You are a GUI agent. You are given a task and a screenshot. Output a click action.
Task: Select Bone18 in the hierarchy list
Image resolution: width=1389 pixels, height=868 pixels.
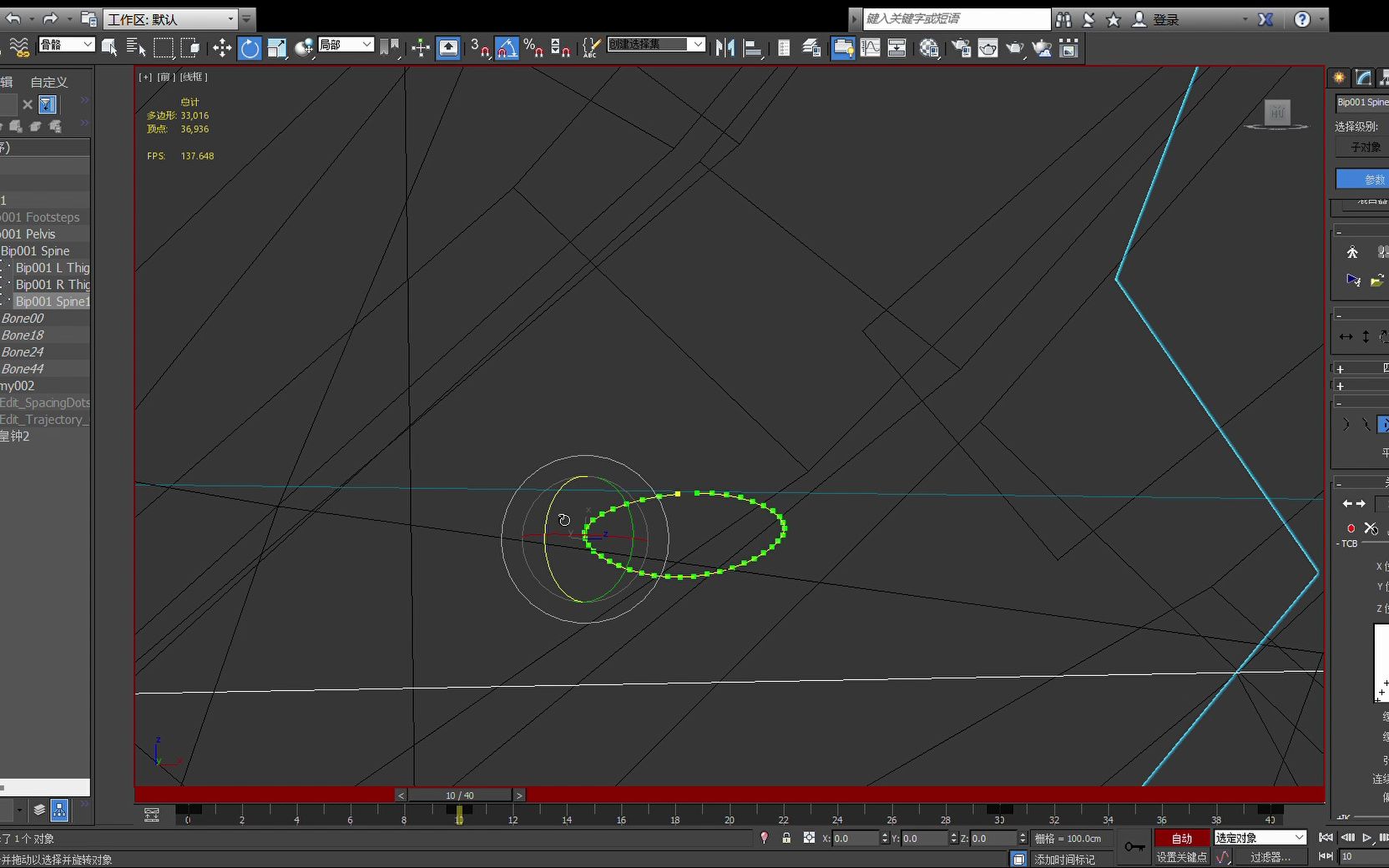(23, 335)
